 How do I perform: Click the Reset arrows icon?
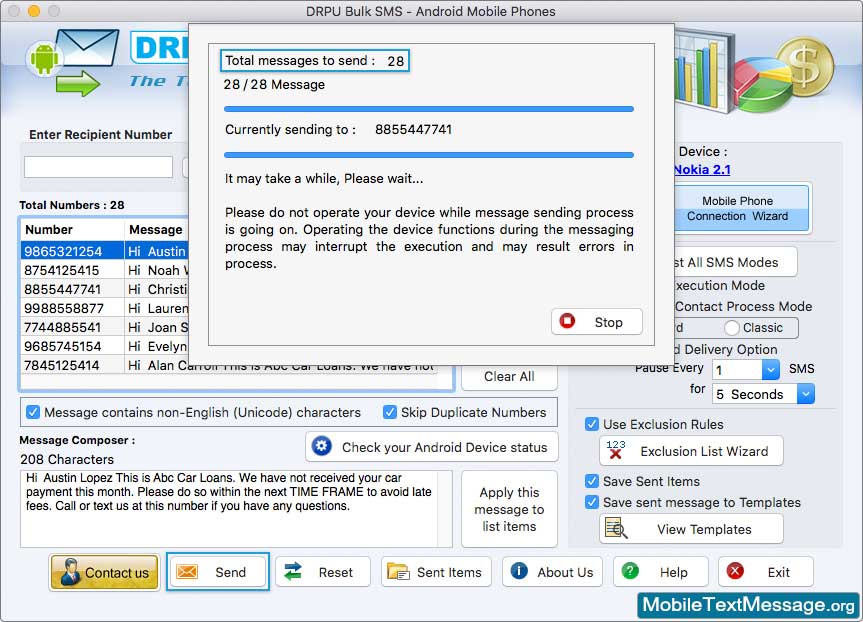[293, 572]
